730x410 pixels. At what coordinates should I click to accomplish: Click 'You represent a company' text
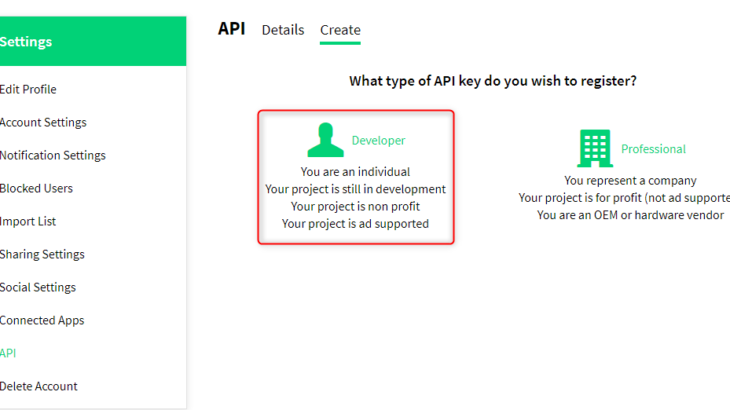630,181
